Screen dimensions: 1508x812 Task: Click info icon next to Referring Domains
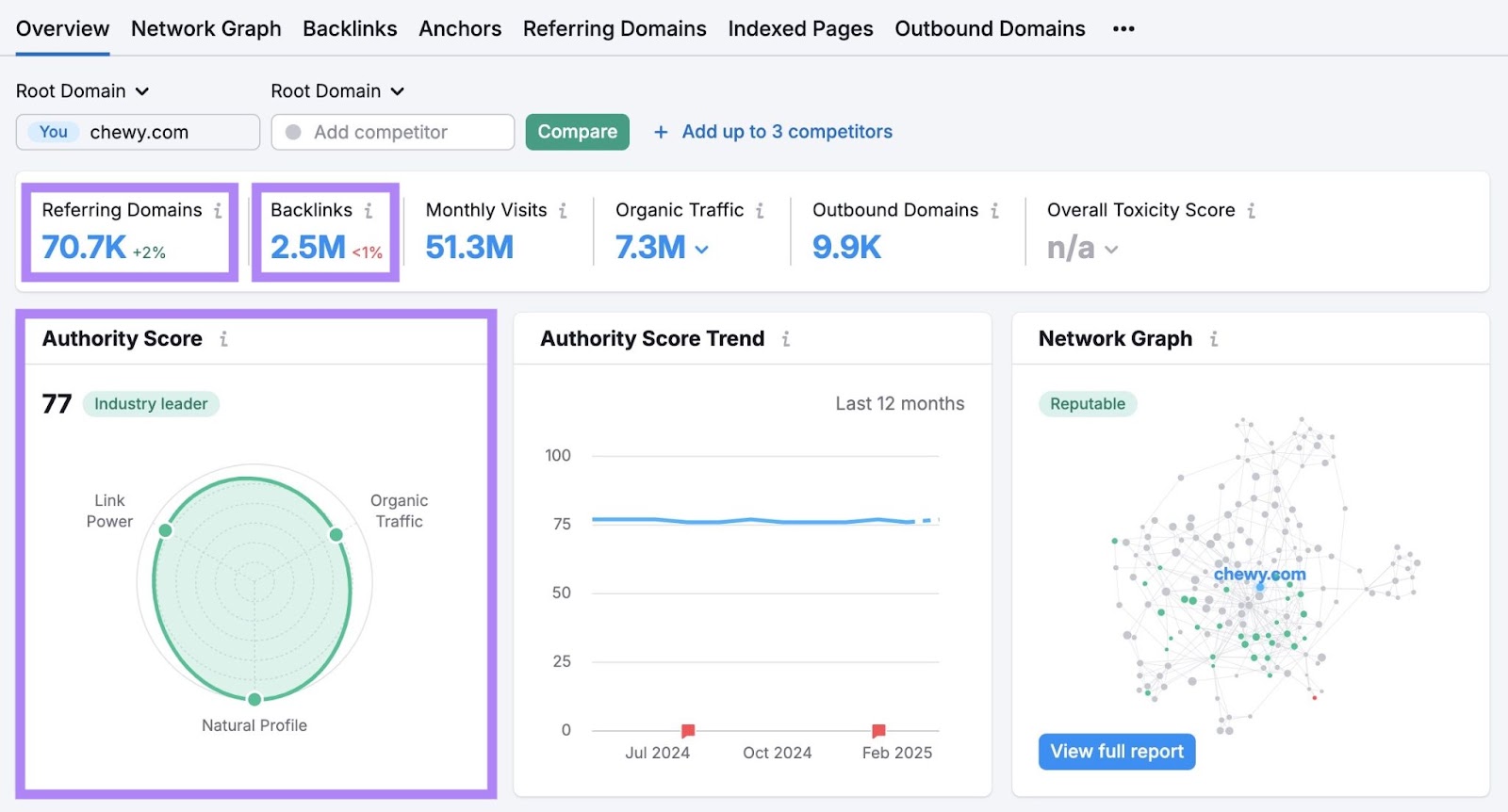[x=218, y=211]
